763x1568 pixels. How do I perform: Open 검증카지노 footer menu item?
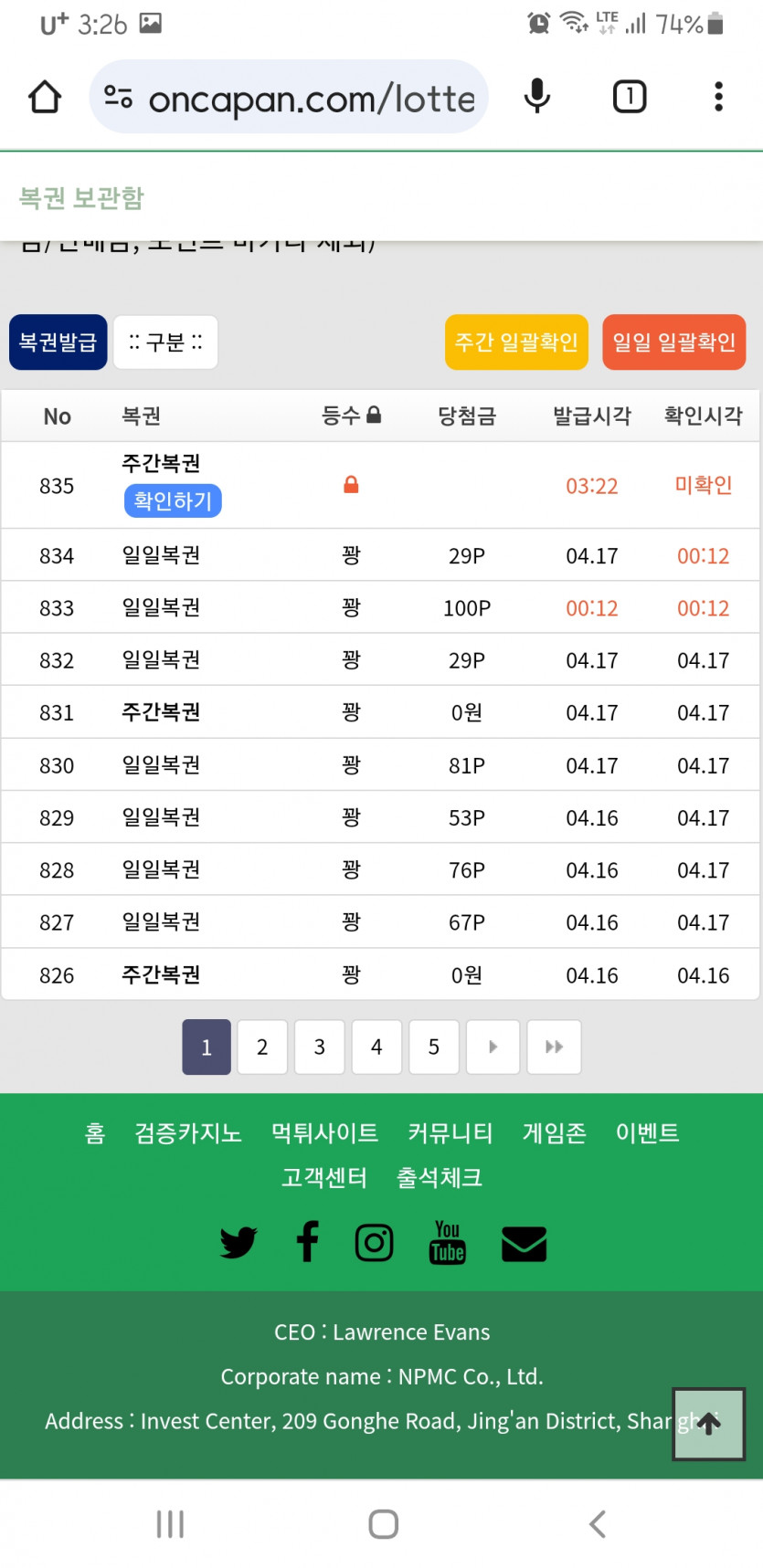pyautogui.click(x=188, y=1133)
